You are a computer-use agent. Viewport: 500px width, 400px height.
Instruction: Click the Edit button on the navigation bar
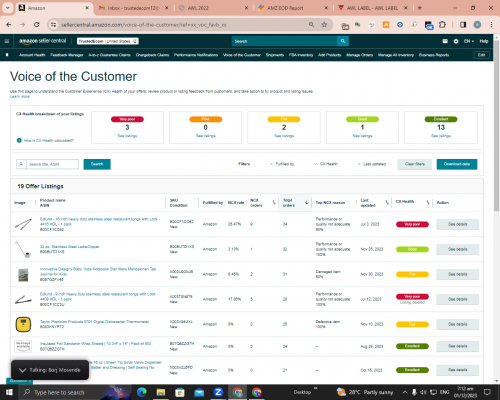(x=482, y=55)
